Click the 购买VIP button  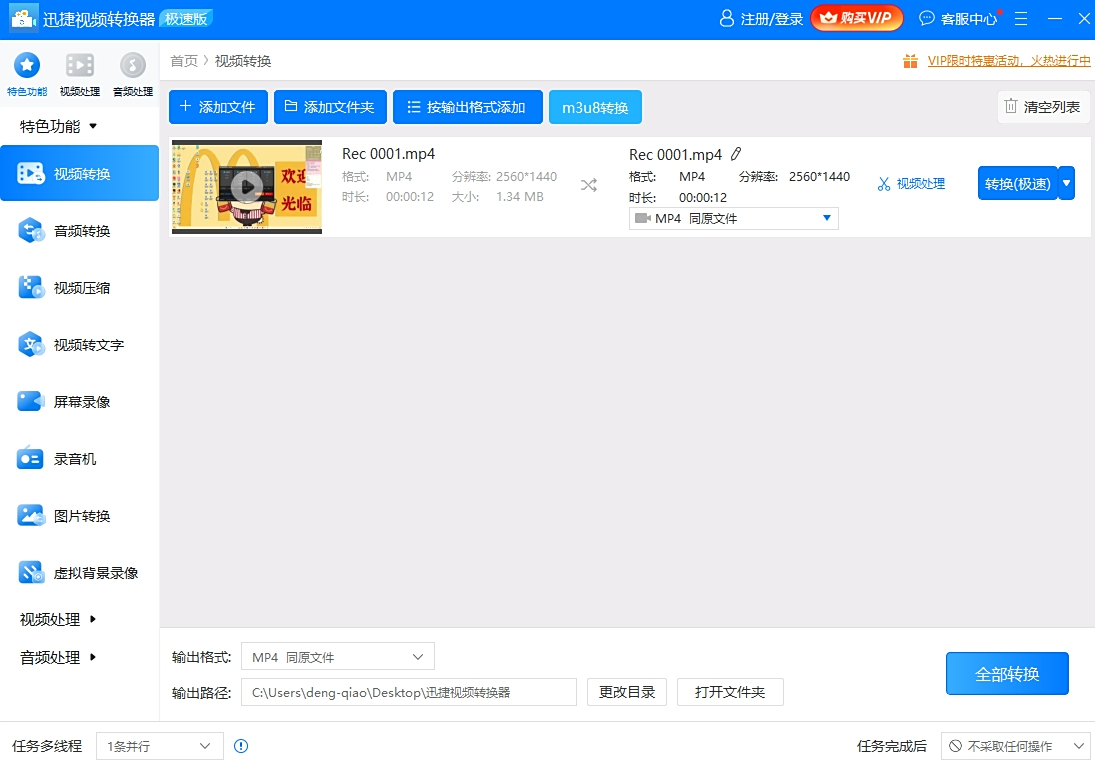coord(857,18)
